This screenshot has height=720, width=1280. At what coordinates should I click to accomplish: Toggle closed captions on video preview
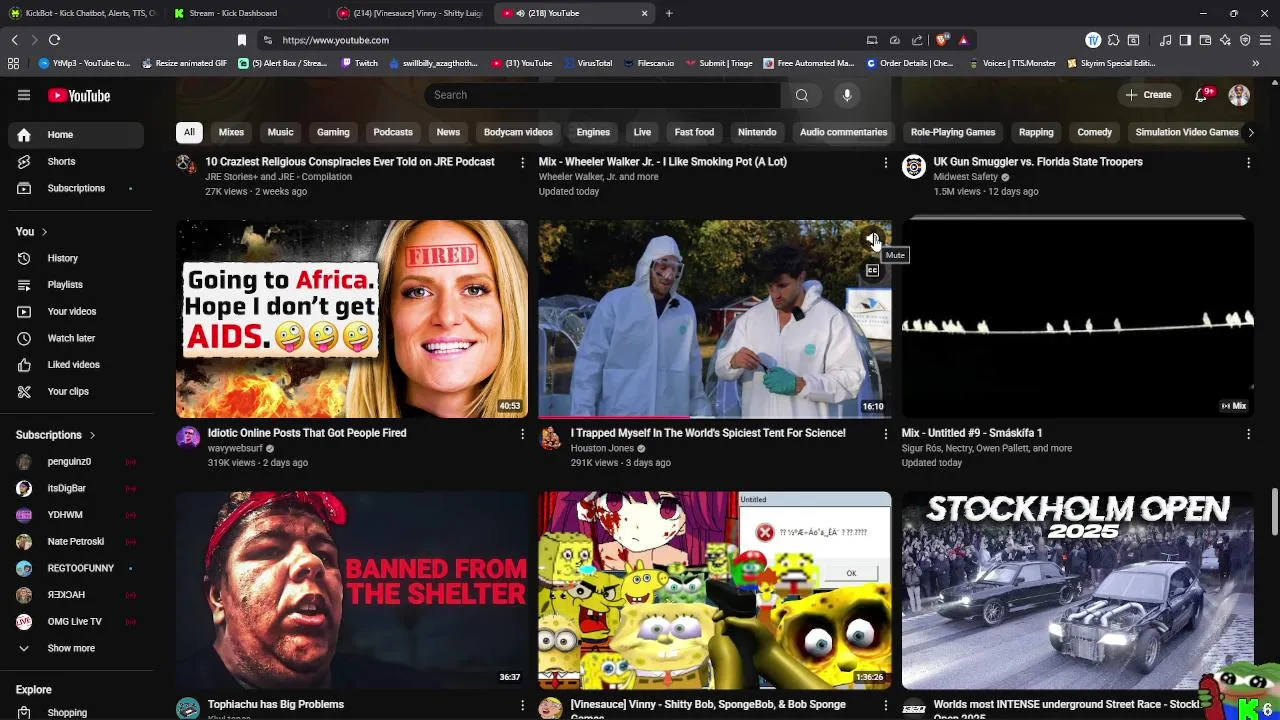[x=872, y=270]
